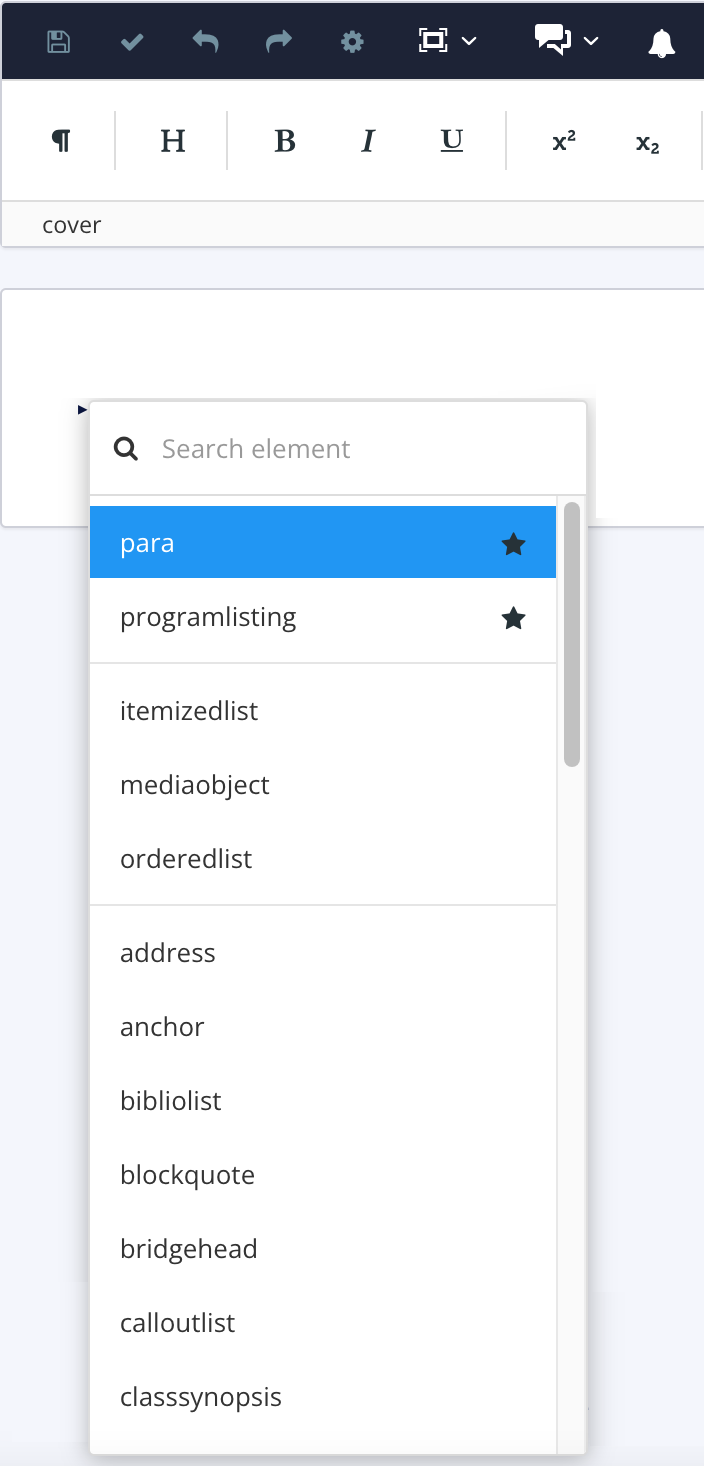Image resolution: width=704 pixels, height=1466 pixels.
Task: Open the comments dropdown chevron
Action: tap(590, 42)
